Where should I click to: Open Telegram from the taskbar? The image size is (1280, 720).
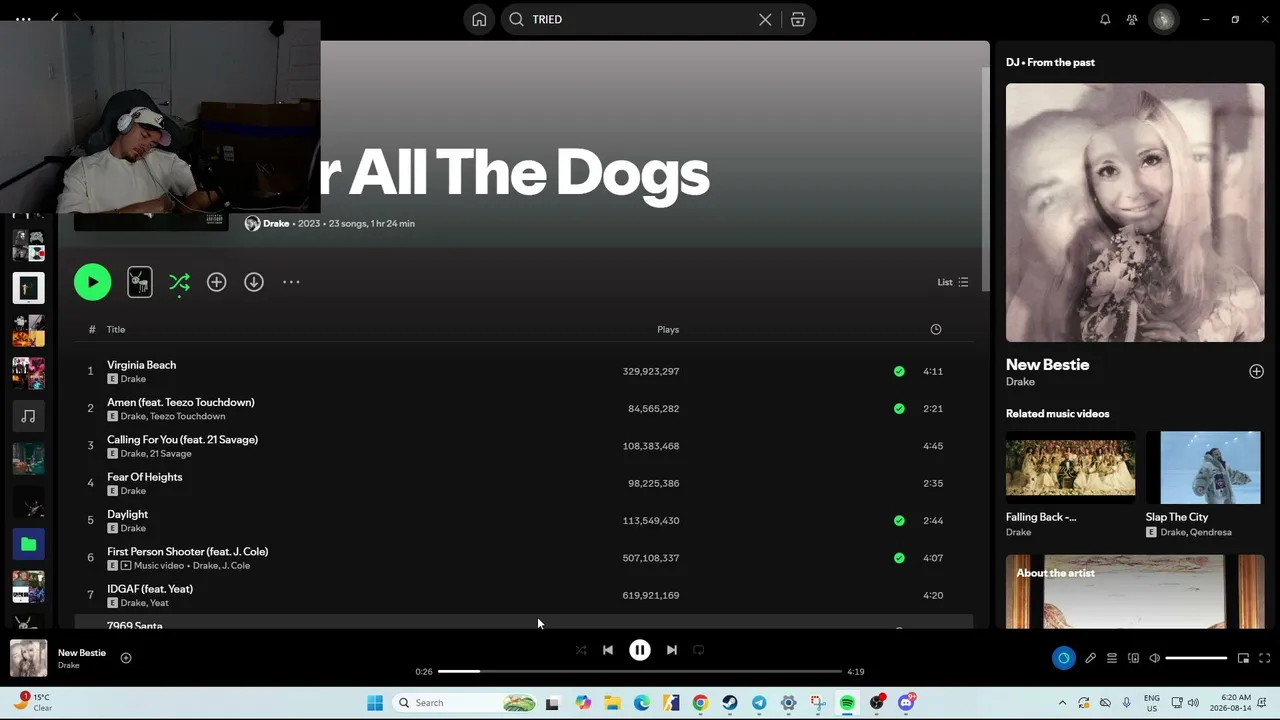(759, 703)
